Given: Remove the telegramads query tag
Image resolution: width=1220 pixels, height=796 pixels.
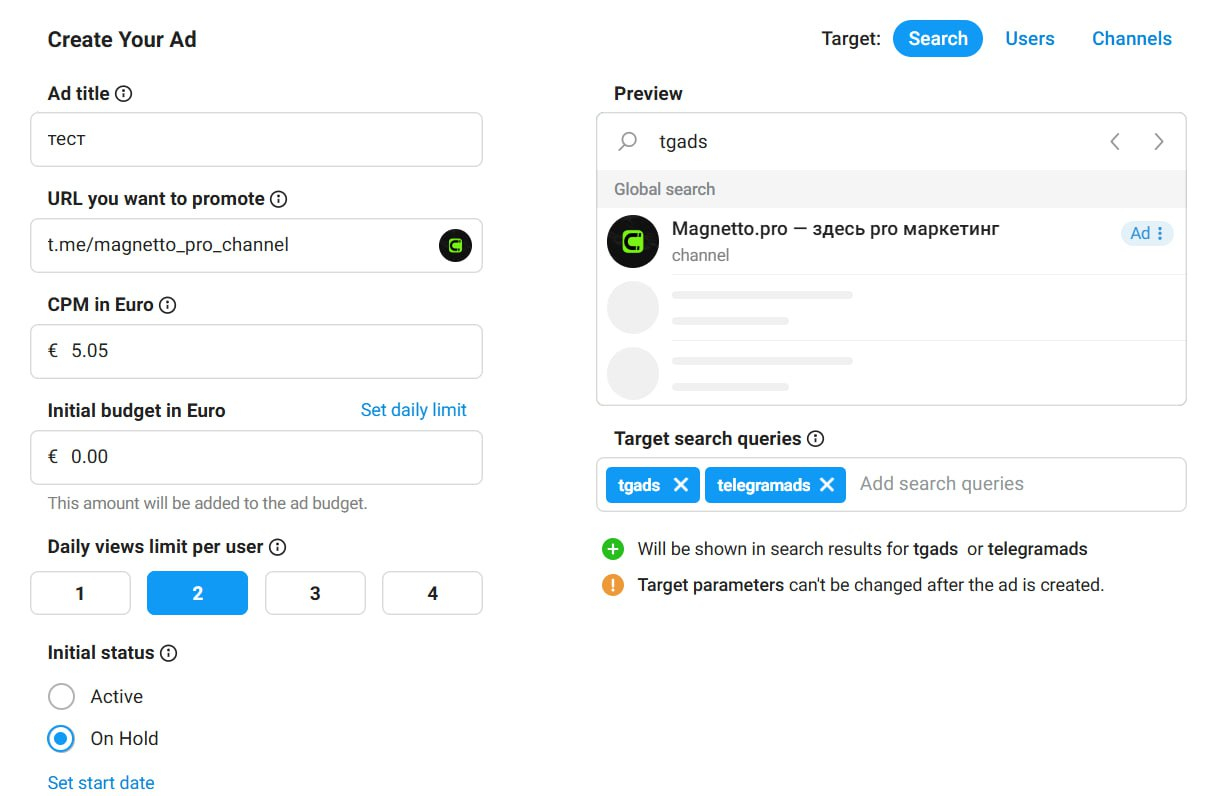Looking at the screenshot, I should coord(827,485).
